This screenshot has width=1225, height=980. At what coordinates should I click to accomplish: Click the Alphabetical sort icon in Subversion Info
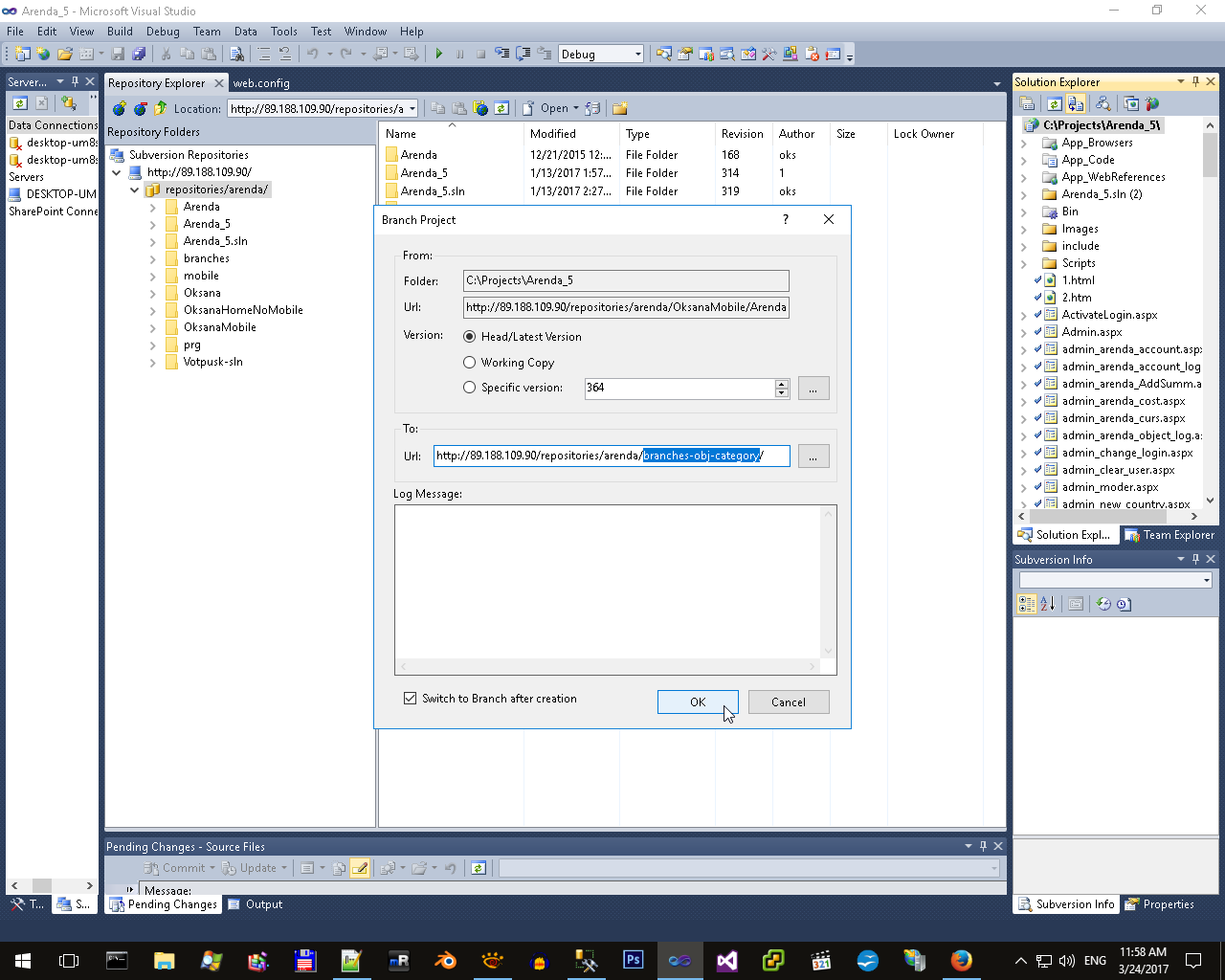coord(1048,604)
